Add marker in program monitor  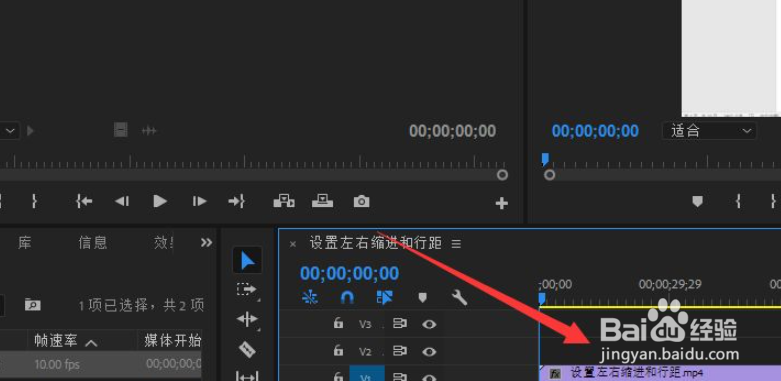pos(697,201)
